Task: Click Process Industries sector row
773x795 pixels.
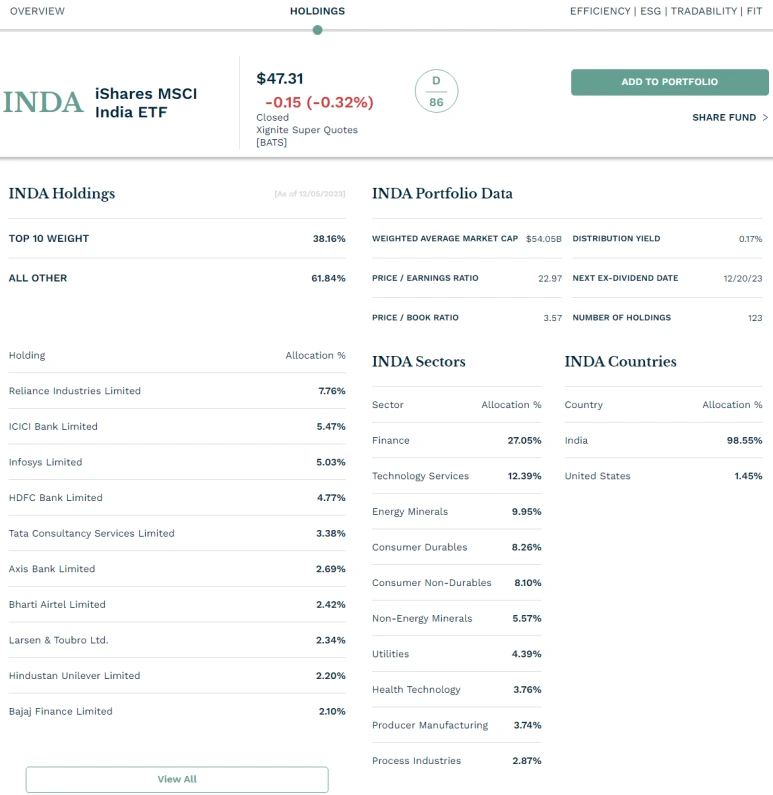Action: [x=457, y=761]
